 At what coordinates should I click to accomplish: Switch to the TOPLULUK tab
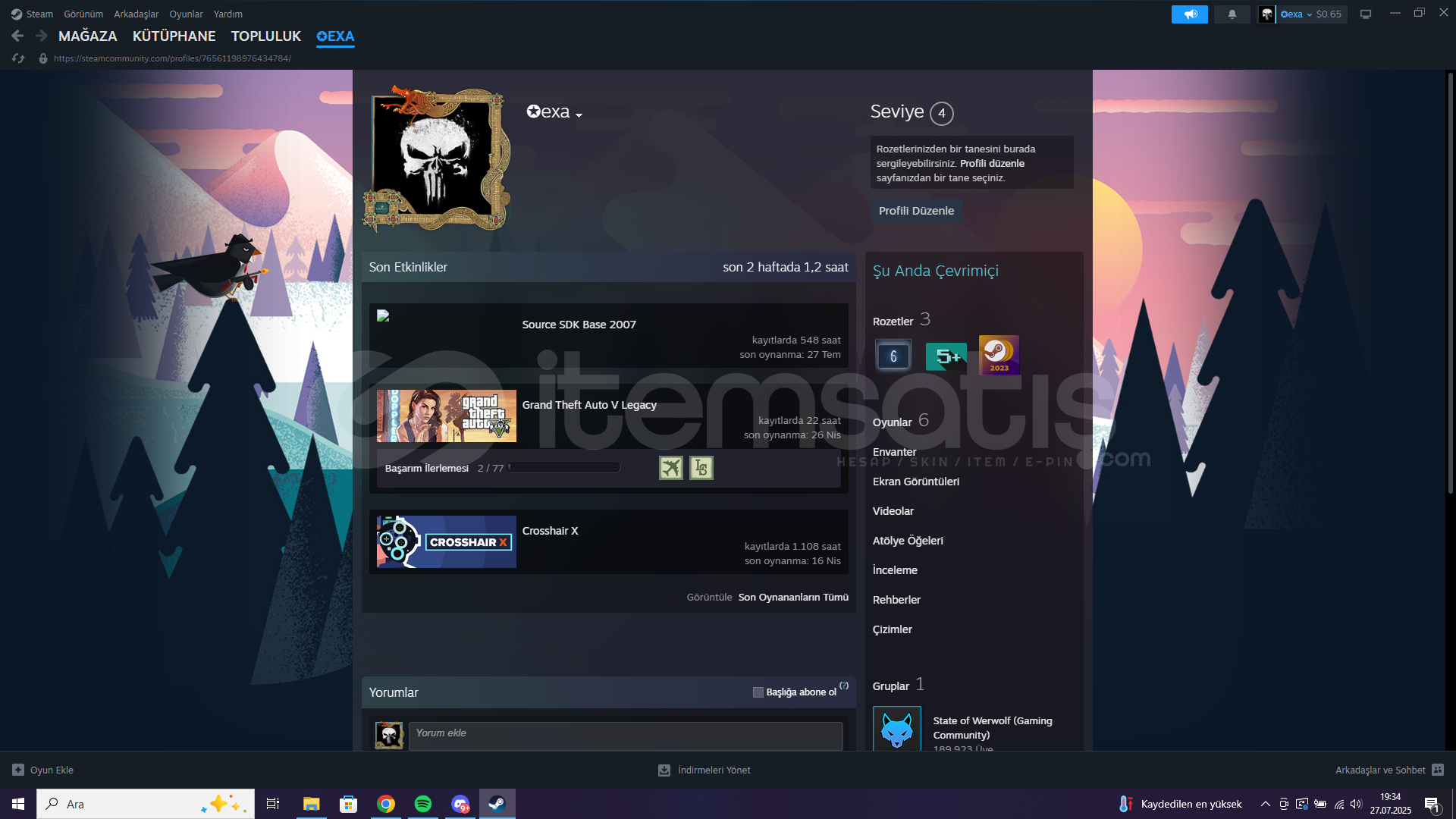coord(266,36)
